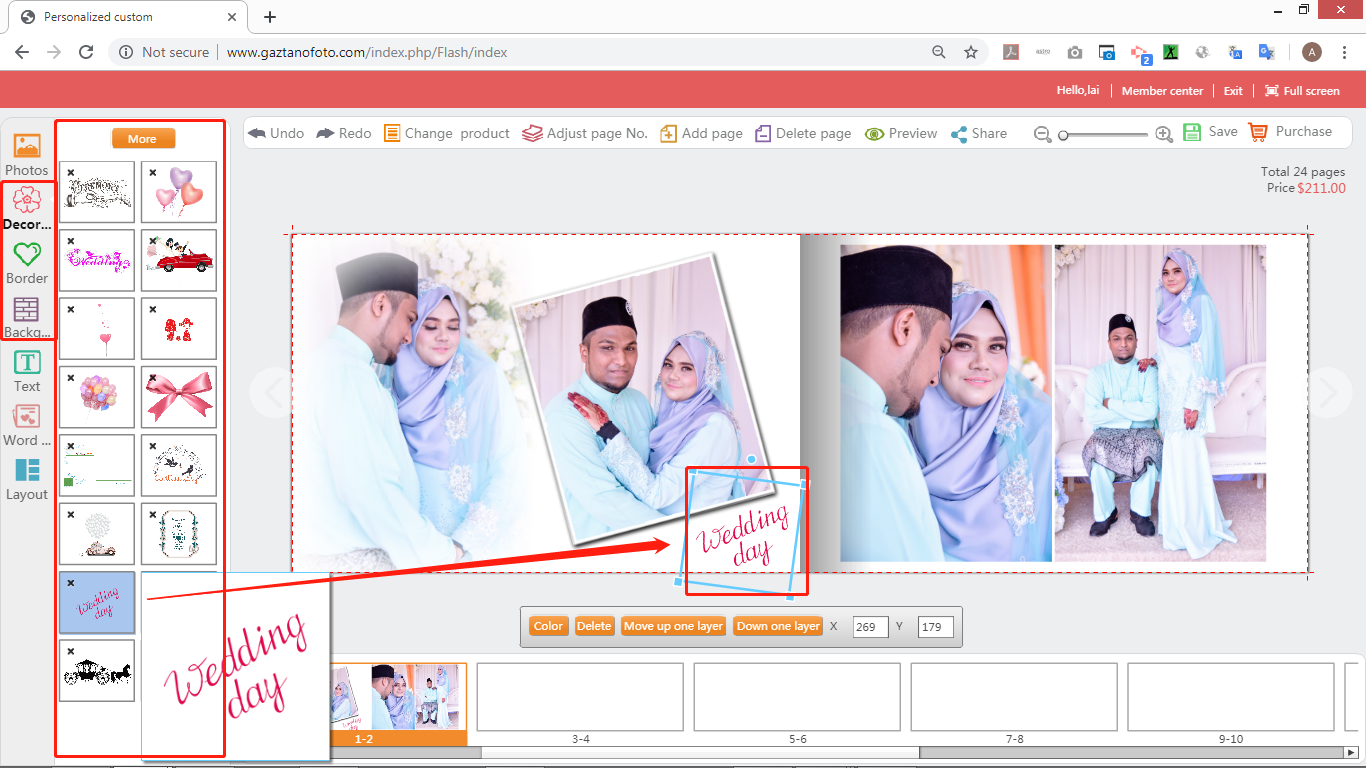Open Preview with the eye icon
The height and width of the screenshot is (768, 1366).
874,134
